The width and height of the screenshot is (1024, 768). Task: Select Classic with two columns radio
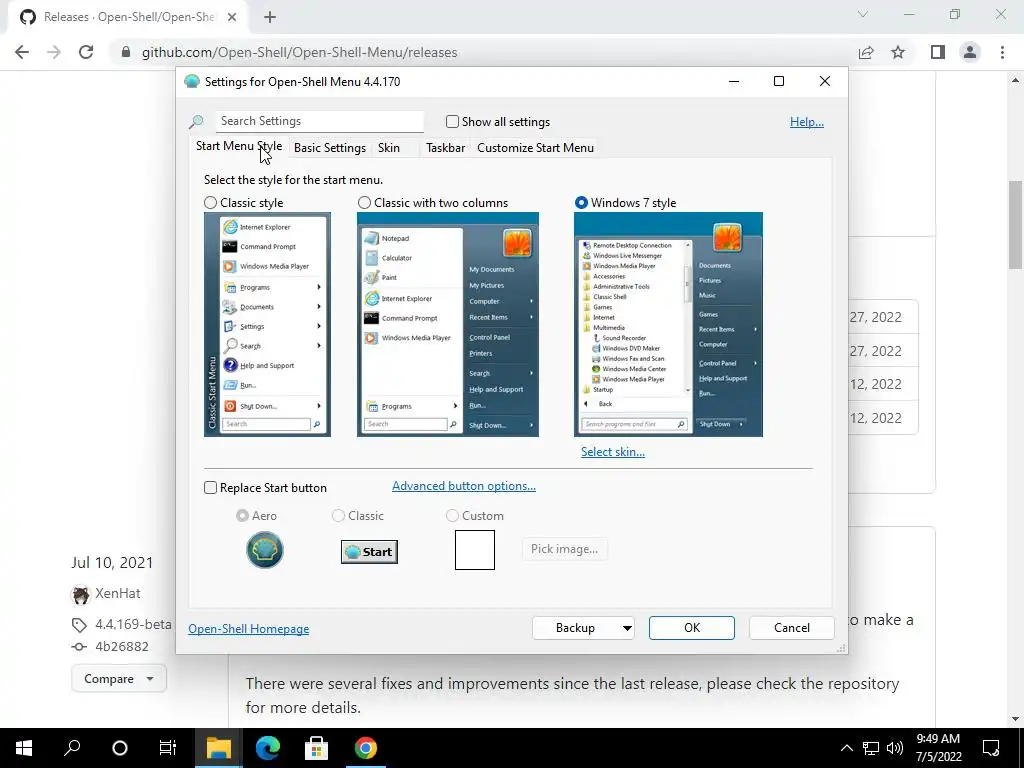point(364,202)
